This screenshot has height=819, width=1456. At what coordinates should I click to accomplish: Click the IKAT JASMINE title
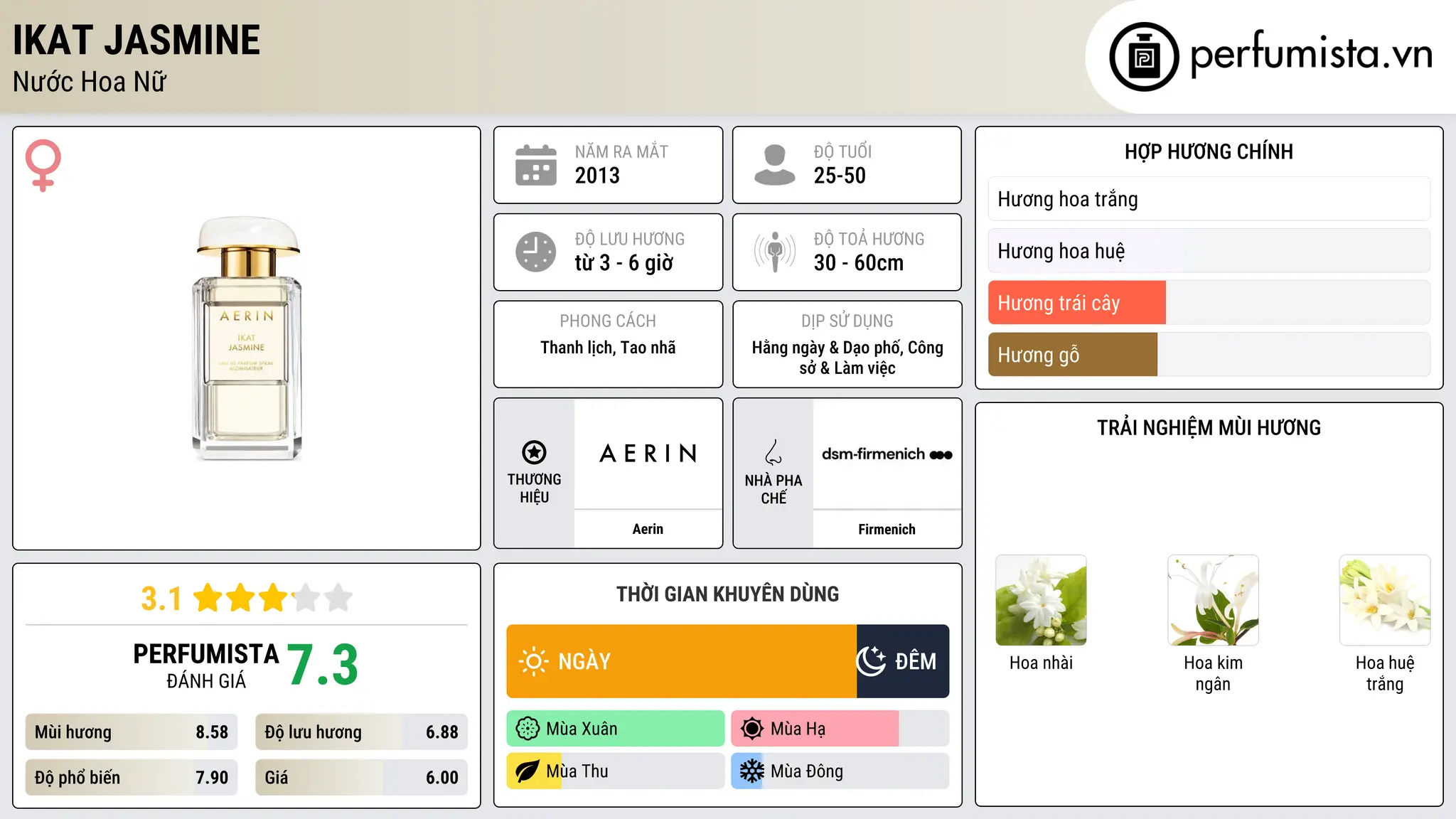pos(136,40)
